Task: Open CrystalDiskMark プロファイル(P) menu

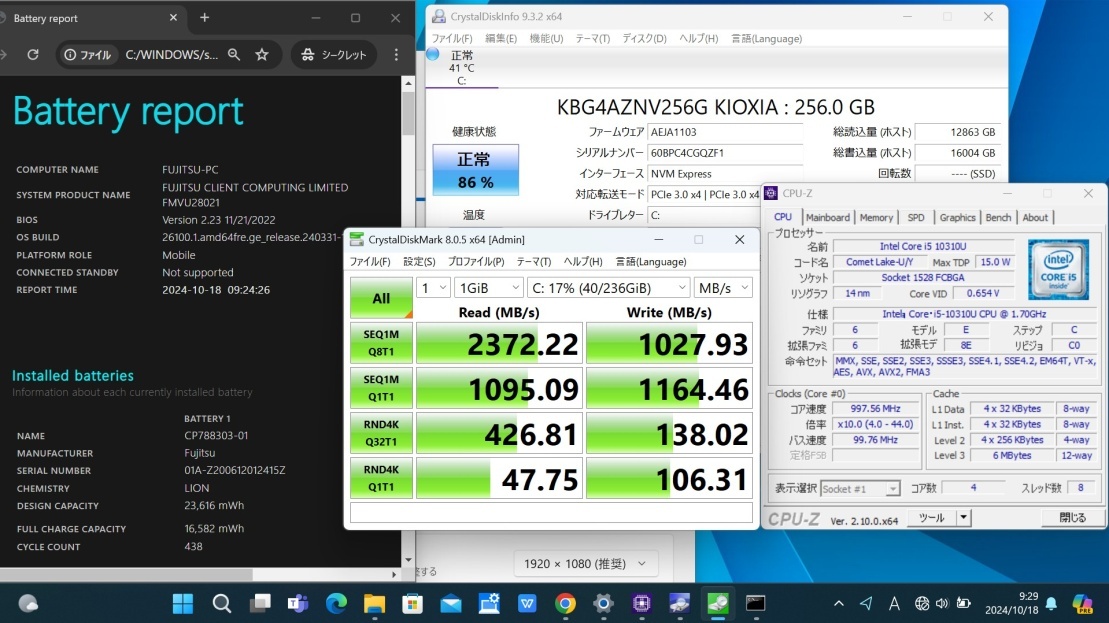Action: [x=476, y=262]
